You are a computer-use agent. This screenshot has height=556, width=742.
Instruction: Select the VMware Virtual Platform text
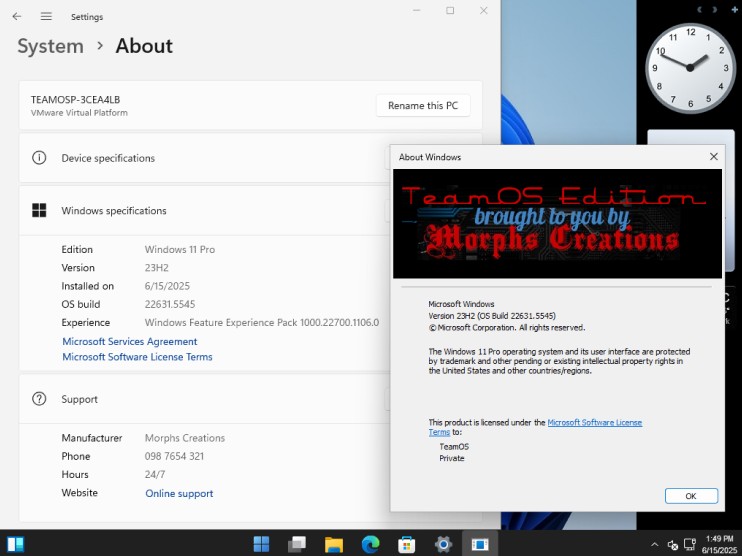[x=79, y=113]
